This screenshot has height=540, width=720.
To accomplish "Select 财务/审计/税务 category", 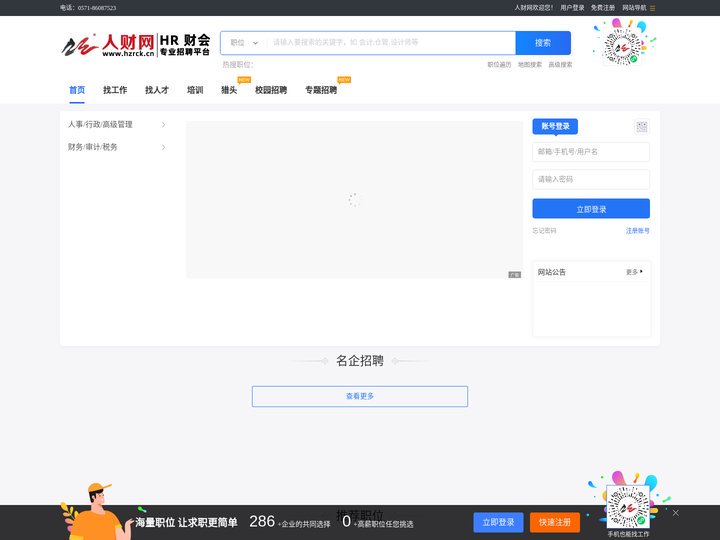I will pyautogui.click(x=93, y=147).
